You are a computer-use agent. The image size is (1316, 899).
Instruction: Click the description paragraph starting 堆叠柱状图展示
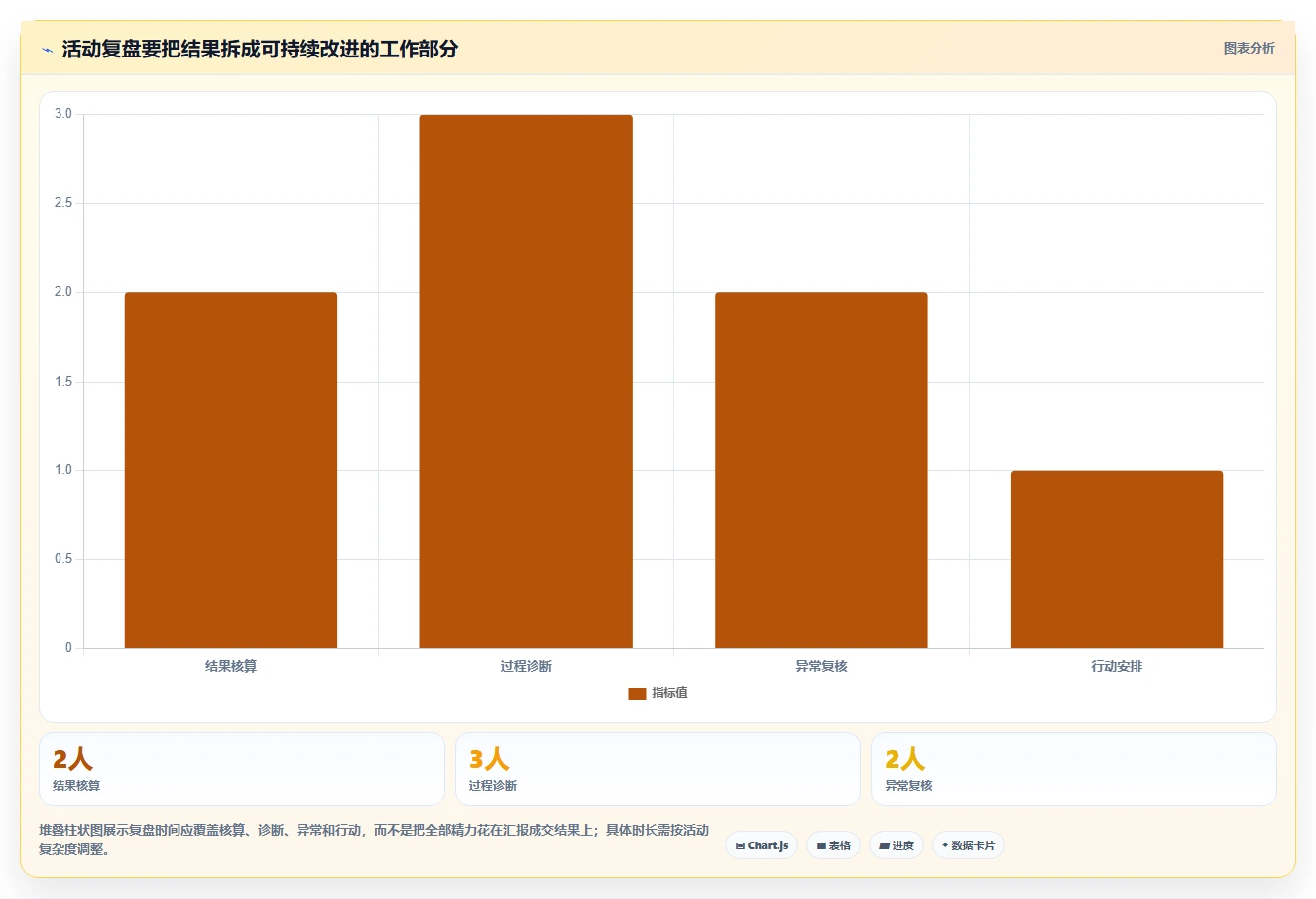point(374,840)
